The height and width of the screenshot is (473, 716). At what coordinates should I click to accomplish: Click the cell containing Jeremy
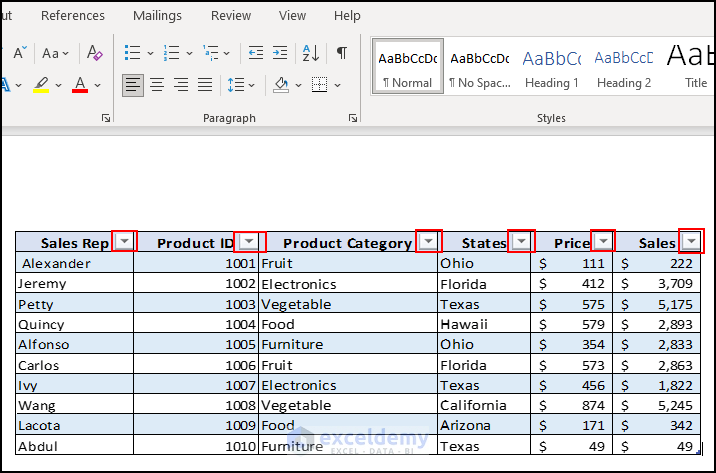coord(74,284)
